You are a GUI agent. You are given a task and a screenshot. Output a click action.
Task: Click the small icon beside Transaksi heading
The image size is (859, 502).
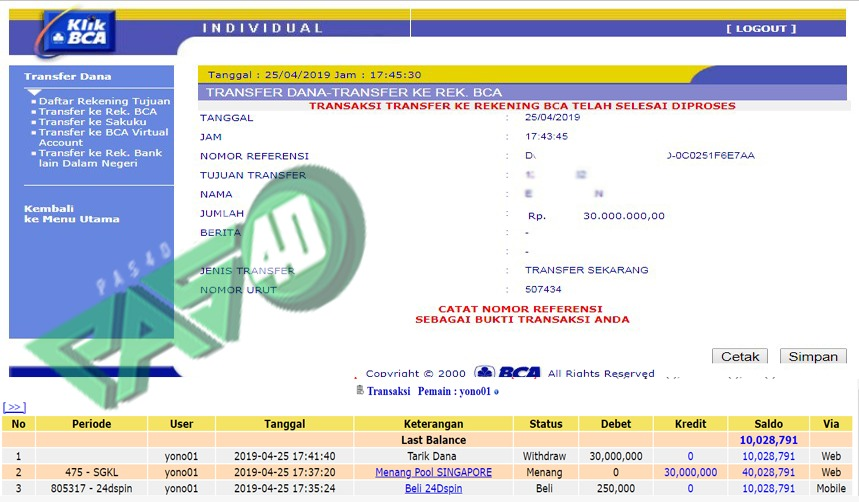click(359, 390)
